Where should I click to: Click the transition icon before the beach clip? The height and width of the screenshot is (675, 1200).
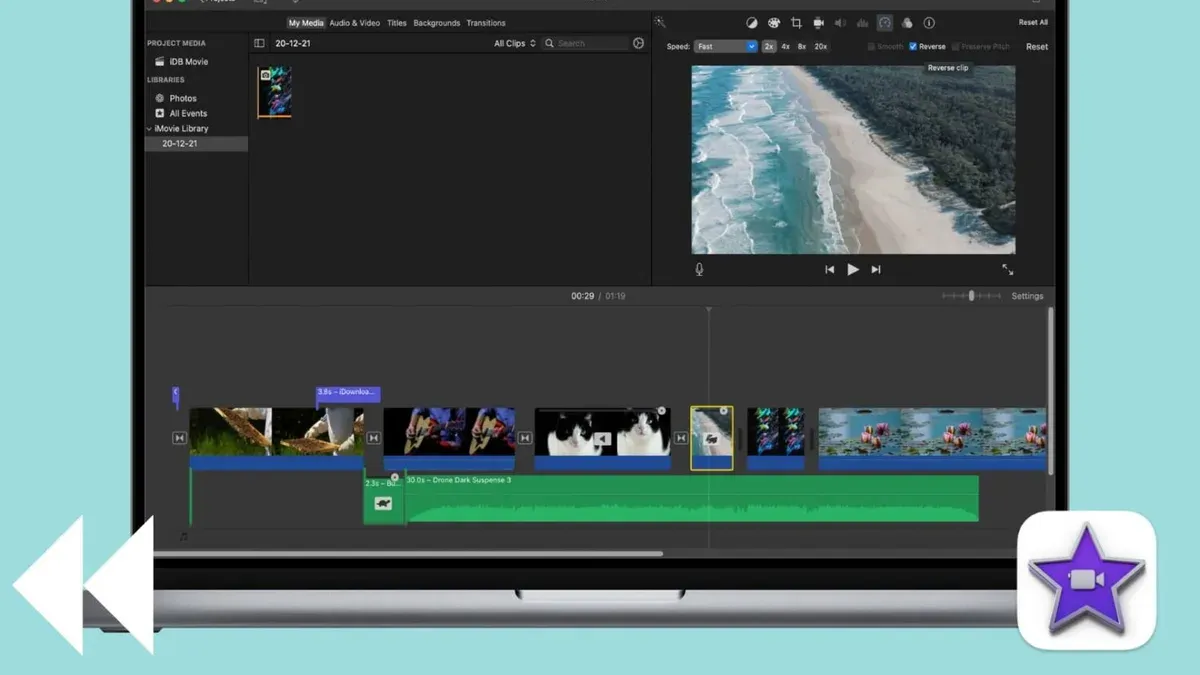681,438
